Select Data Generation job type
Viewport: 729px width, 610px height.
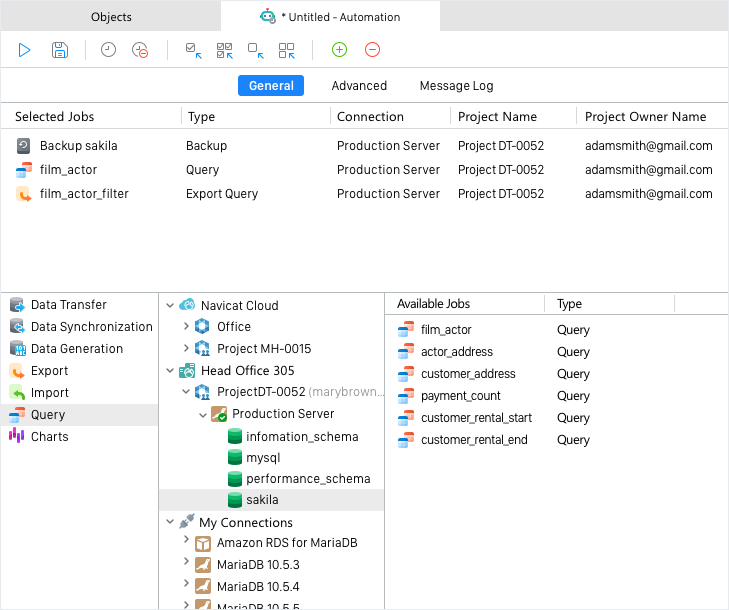80,349
